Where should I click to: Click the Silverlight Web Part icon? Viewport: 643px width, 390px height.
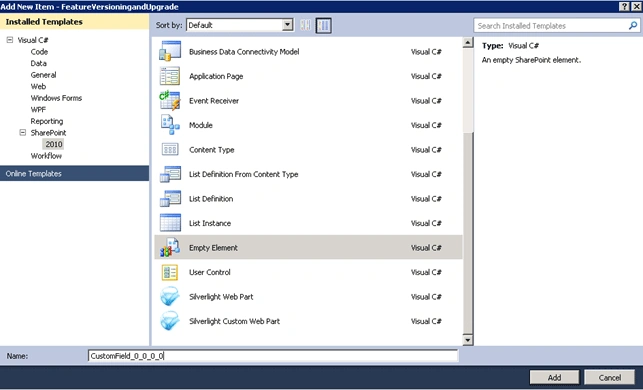[170, 296]
